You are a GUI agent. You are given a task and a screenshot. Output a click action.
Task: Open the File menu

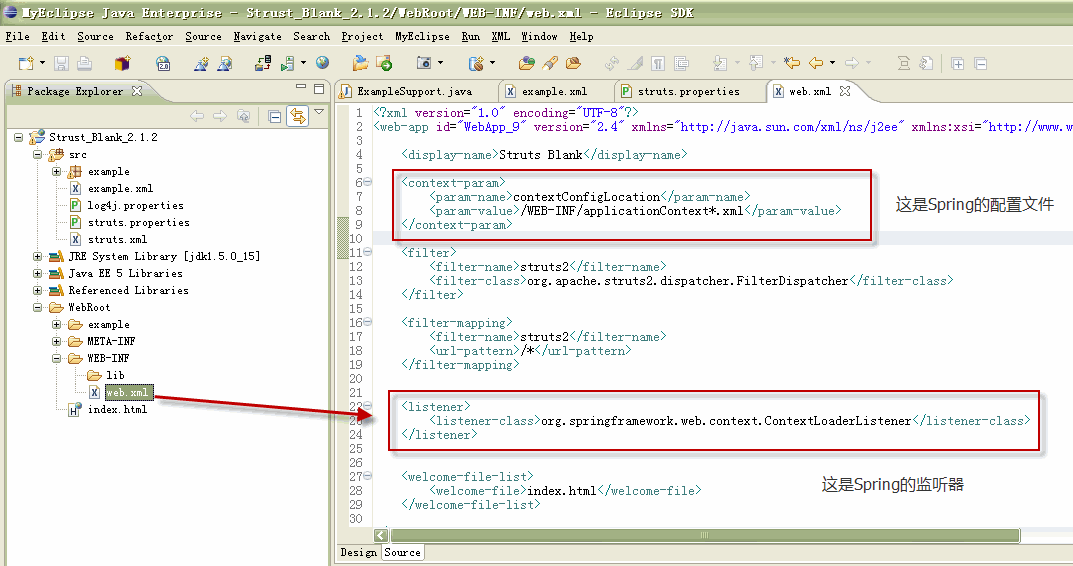click(17, 36)
